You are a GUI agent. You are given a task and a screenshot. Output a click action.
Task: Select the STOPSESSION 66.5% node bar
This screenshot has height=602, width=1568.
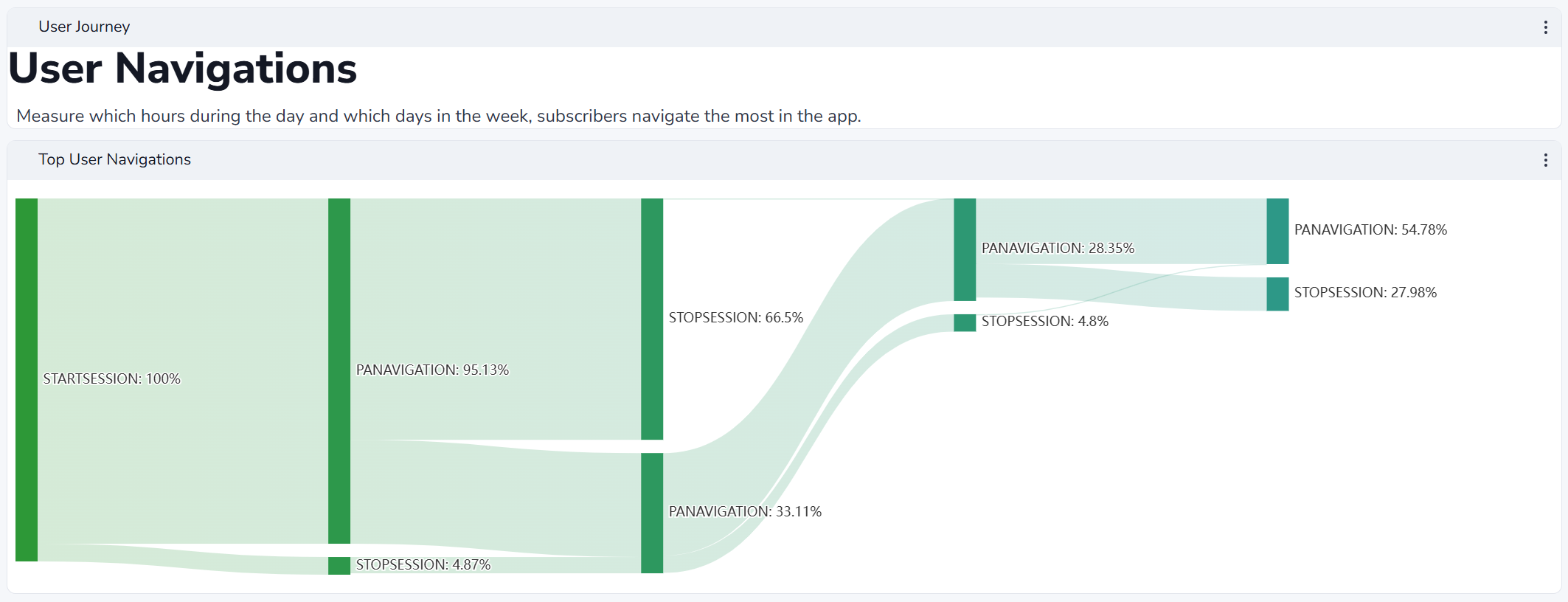click(652, 319)
